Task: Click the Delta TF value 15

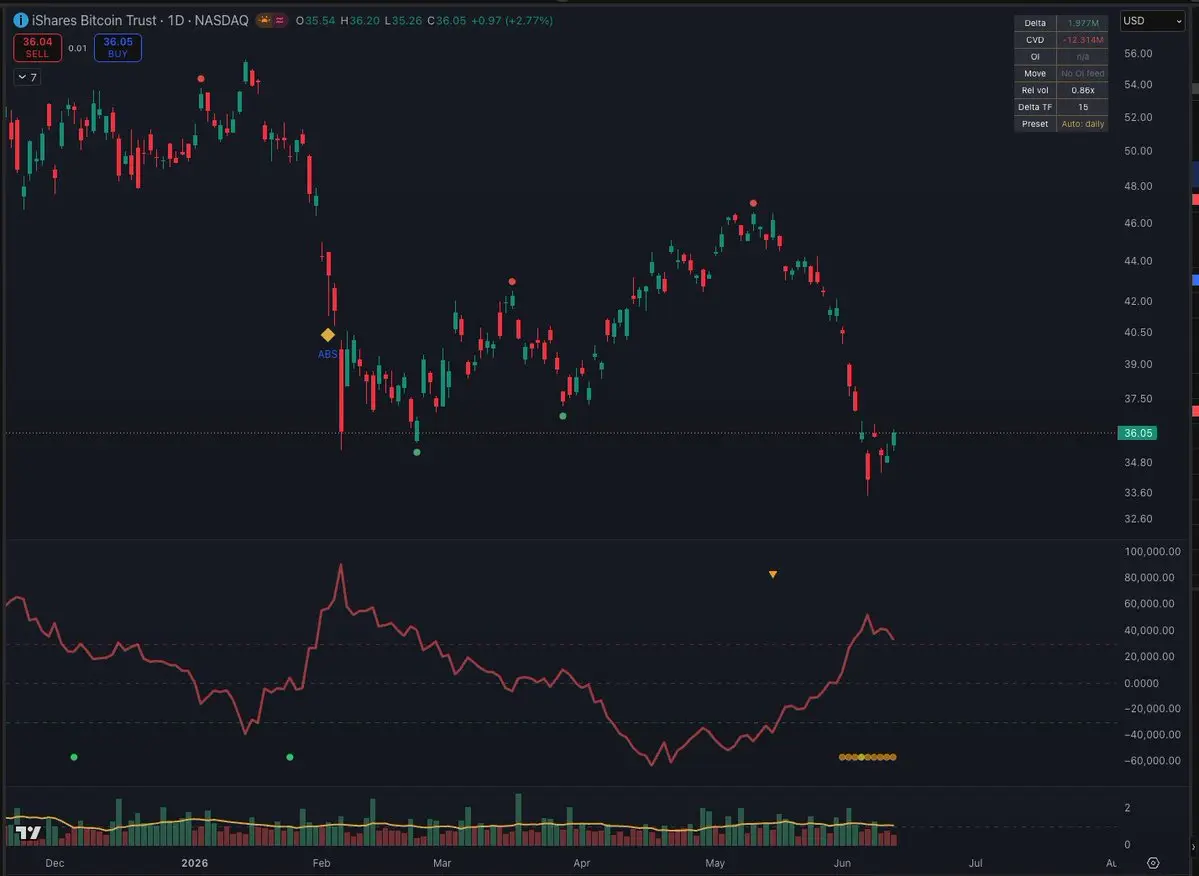Action: point(1083,107)
